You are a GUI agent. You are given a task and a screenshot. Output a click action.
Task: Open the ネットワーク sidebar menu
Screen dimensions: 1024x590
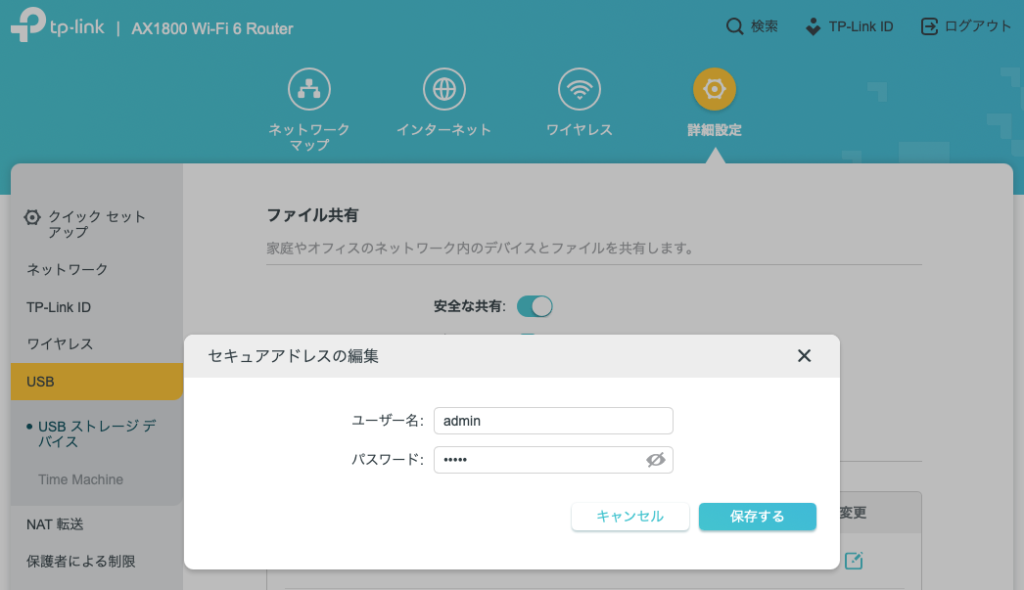click(x=67, y=270)
